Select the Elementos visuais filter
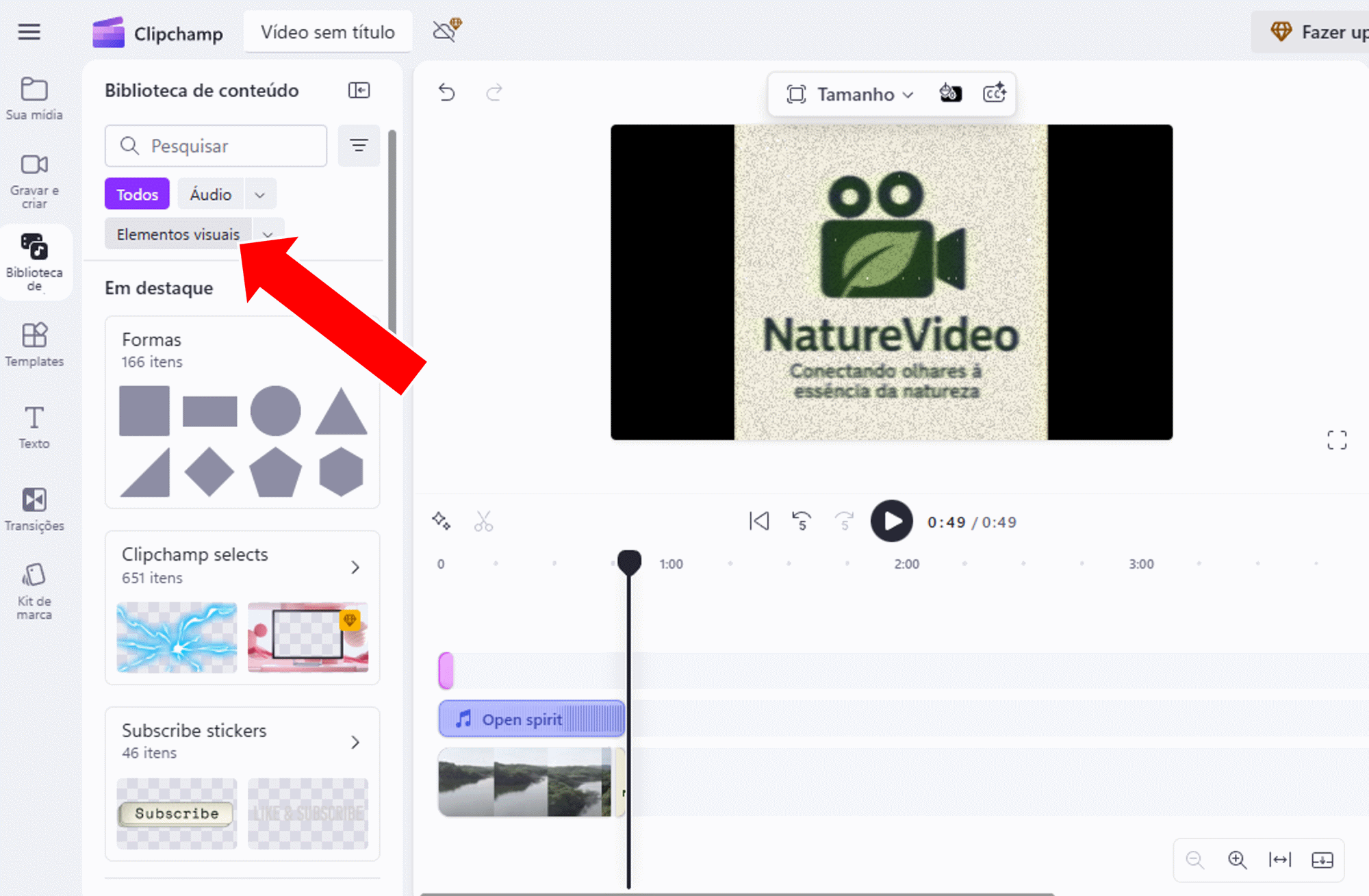Viewport: 1369px width, 896px height. pos(178,234)
